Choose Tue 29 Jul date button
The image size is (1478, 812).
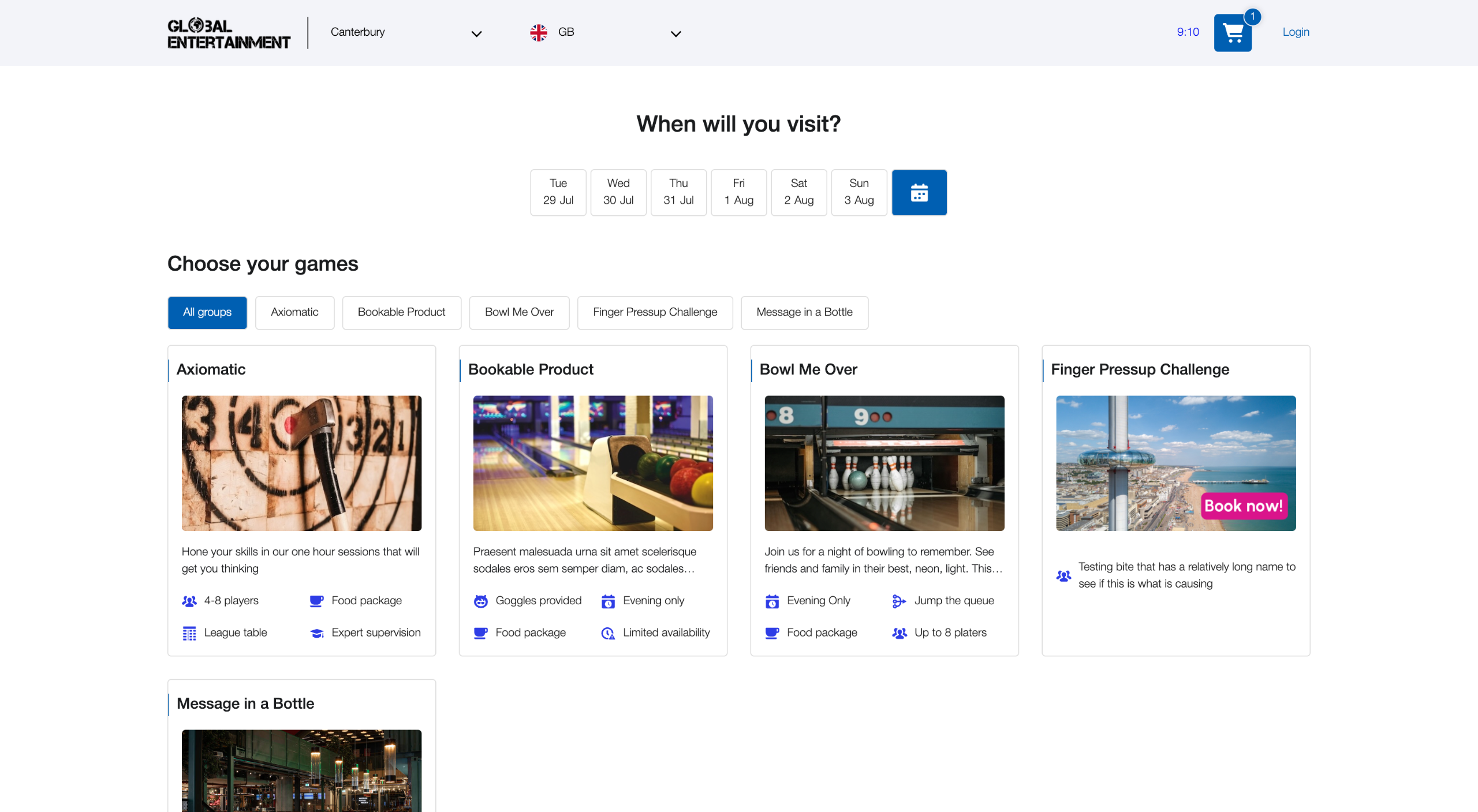(x=558, y=192)
